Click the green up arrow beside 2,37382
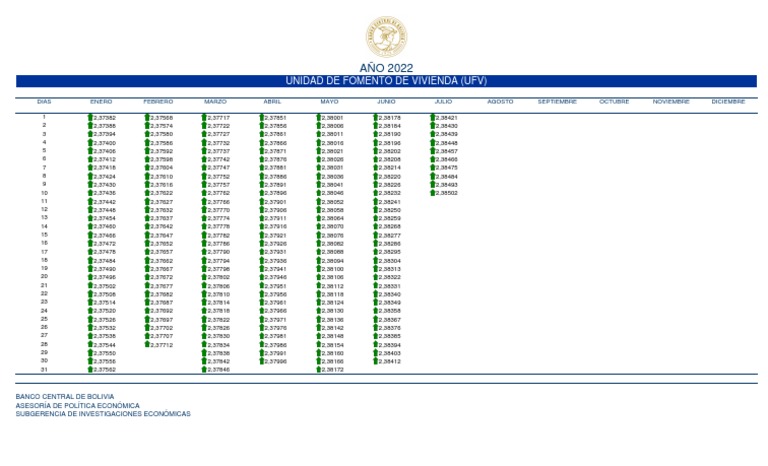 (x=91, y=118)
